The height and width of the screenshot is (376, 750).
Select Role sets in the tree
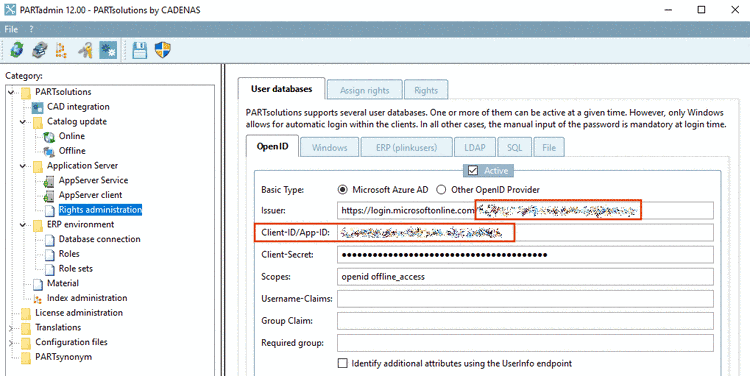(76, 269)
